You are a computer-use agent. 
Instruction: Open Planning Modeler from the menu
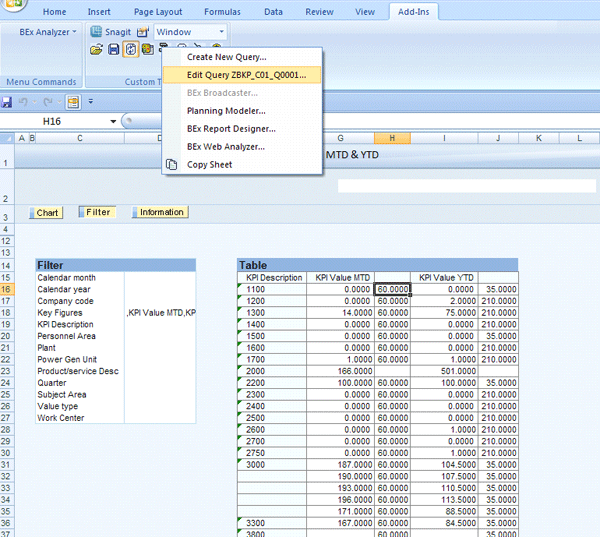[x=226, y=111]
